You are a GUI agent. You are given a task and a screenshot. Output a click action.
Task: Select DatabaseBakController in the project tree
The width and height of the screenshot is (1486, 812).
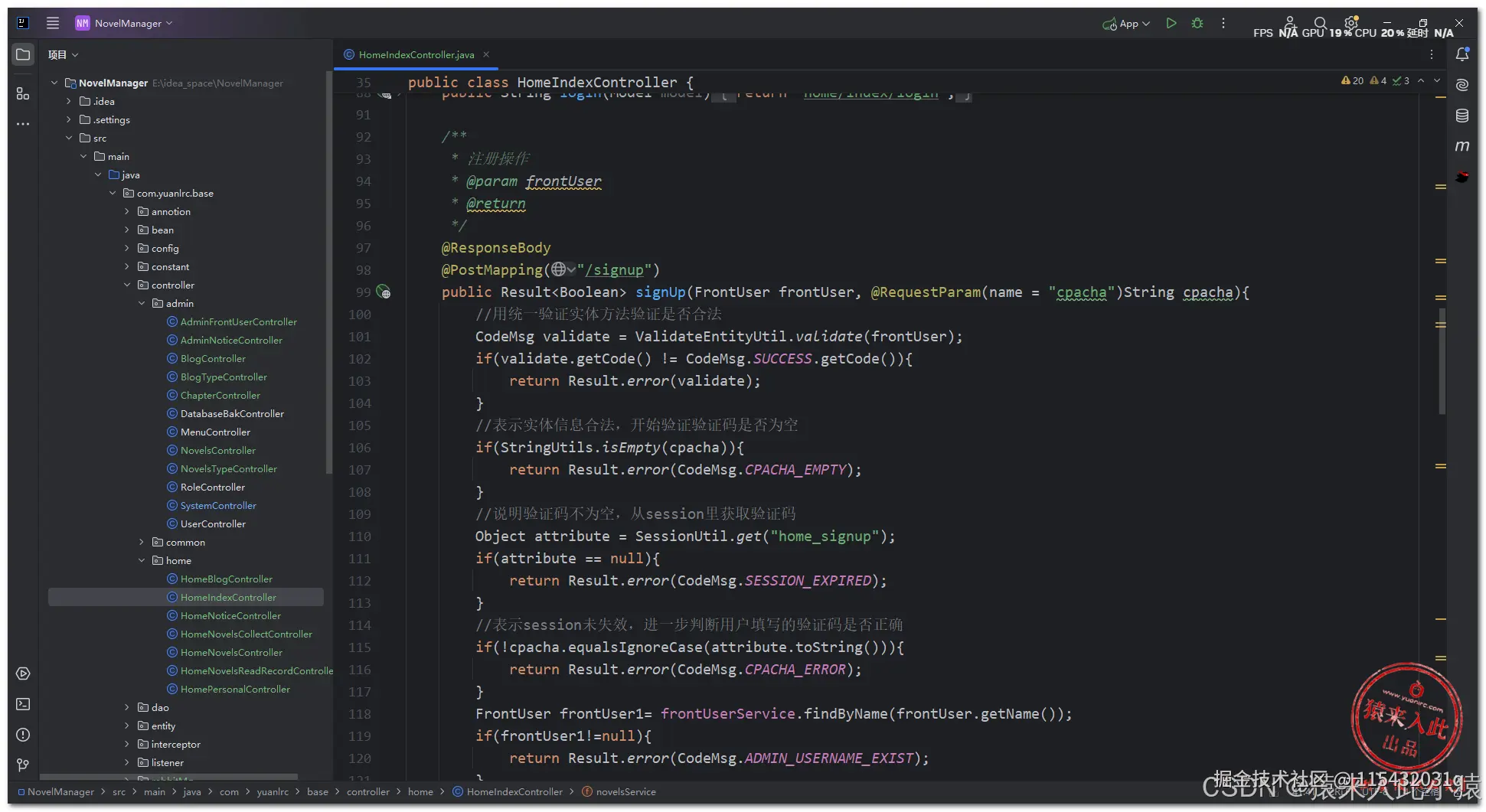tap(232, 413)
